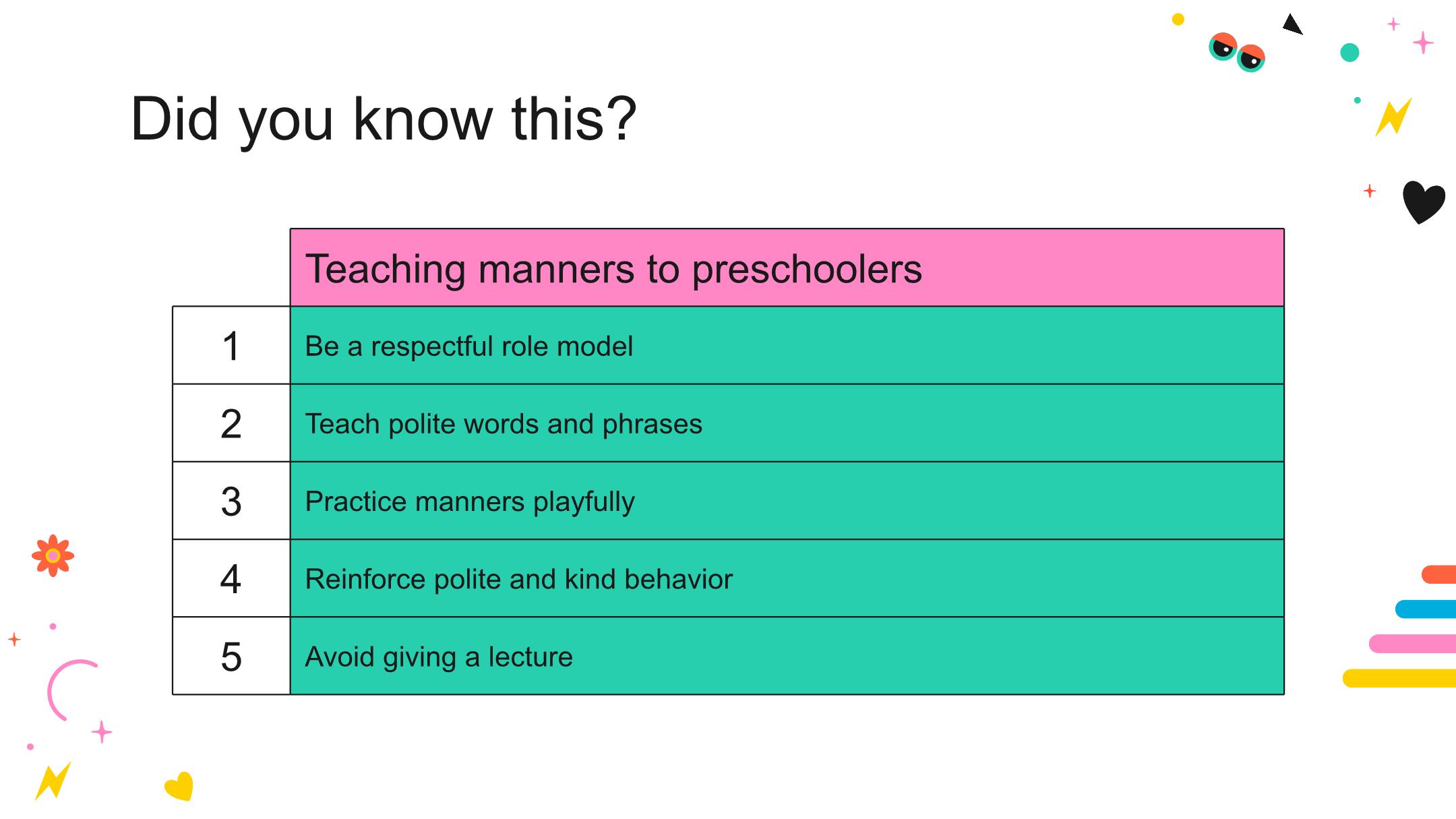Select the yellow lightning bolt beside the flower side

click(x=53, y=781)
